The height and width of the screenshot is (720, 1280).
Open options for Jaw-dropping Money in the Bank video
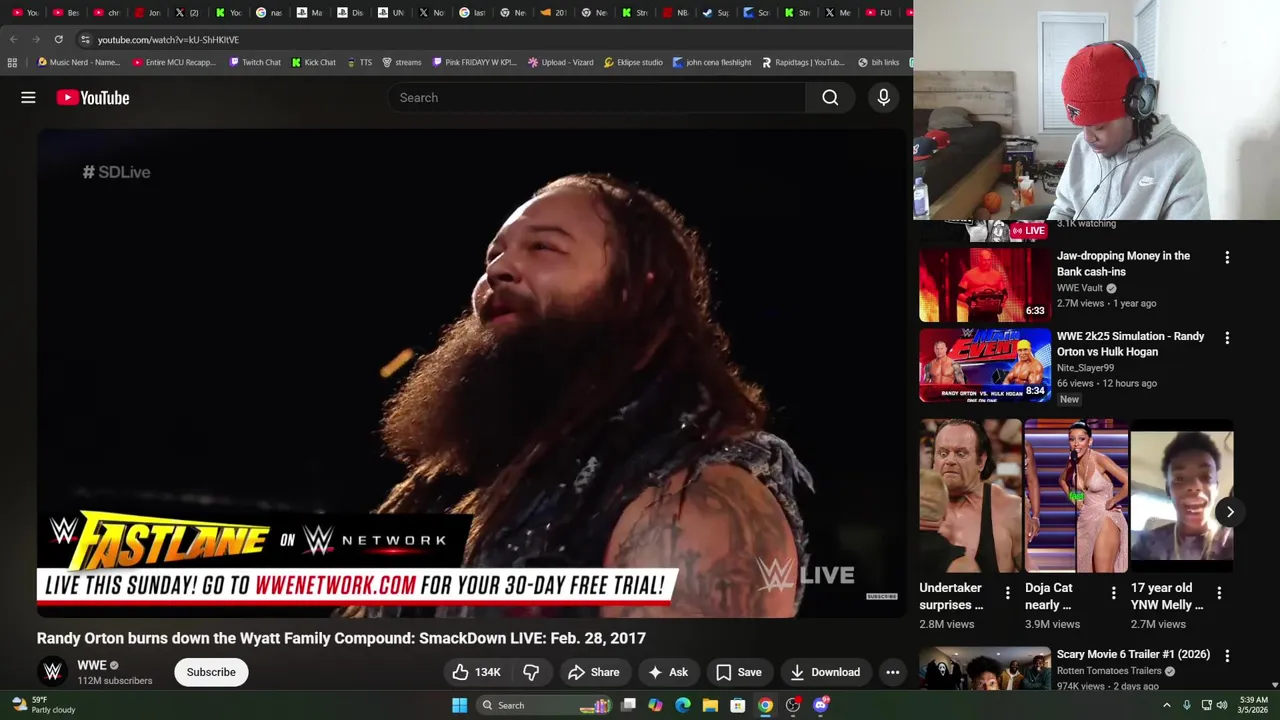pos(1227,257)
